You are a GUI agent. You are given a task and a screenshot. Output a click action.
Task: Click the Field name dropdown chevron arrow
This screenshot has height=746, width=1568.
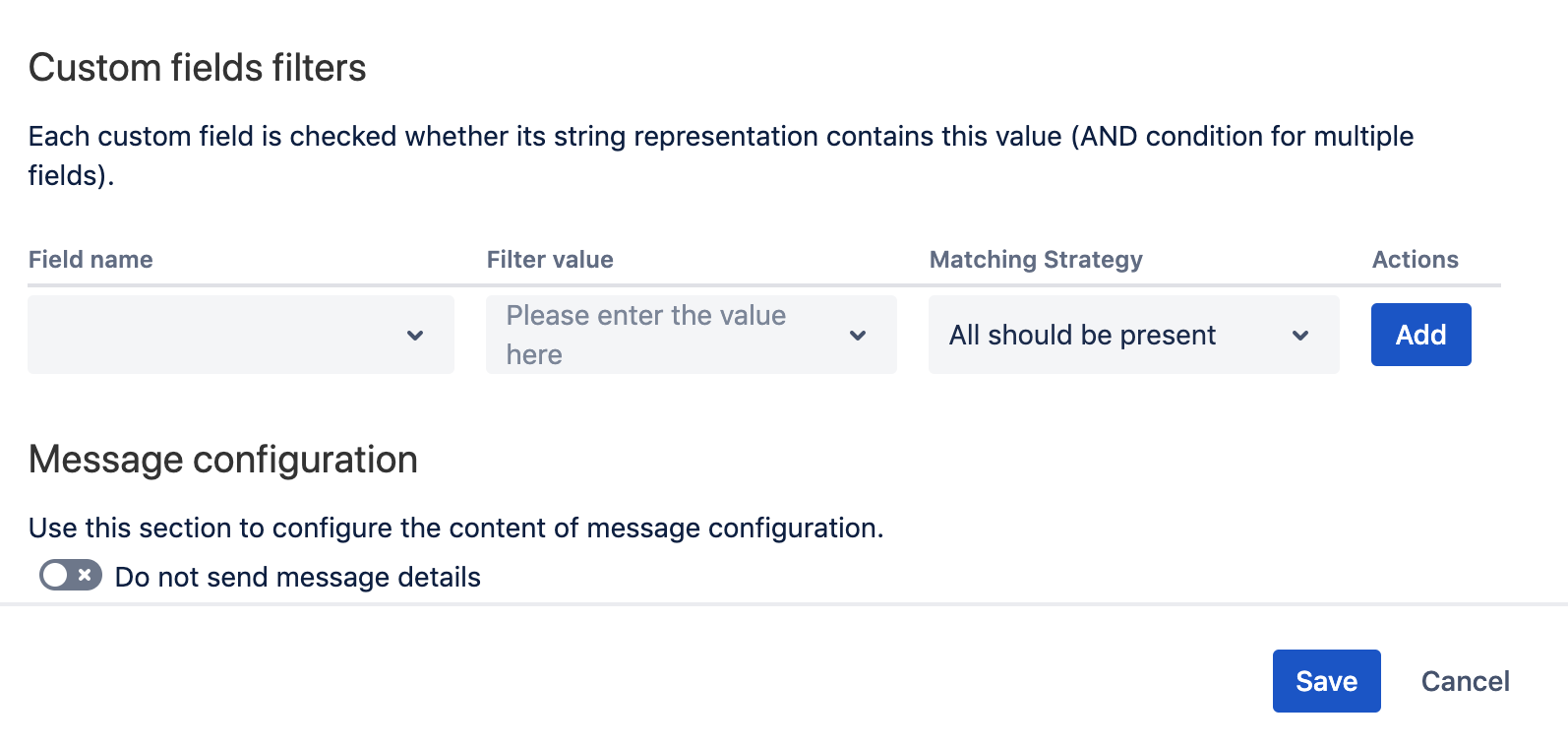tap(415, 336)
